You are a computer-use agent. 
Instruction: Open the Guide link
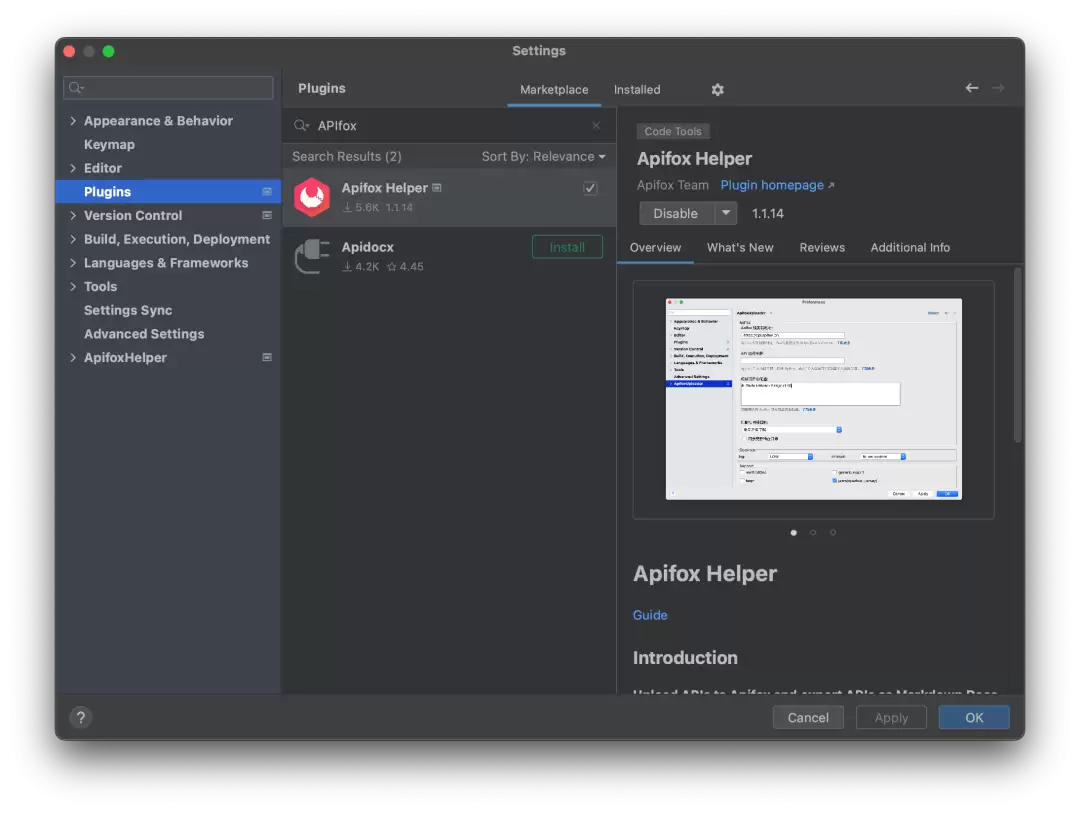(650, 615)
